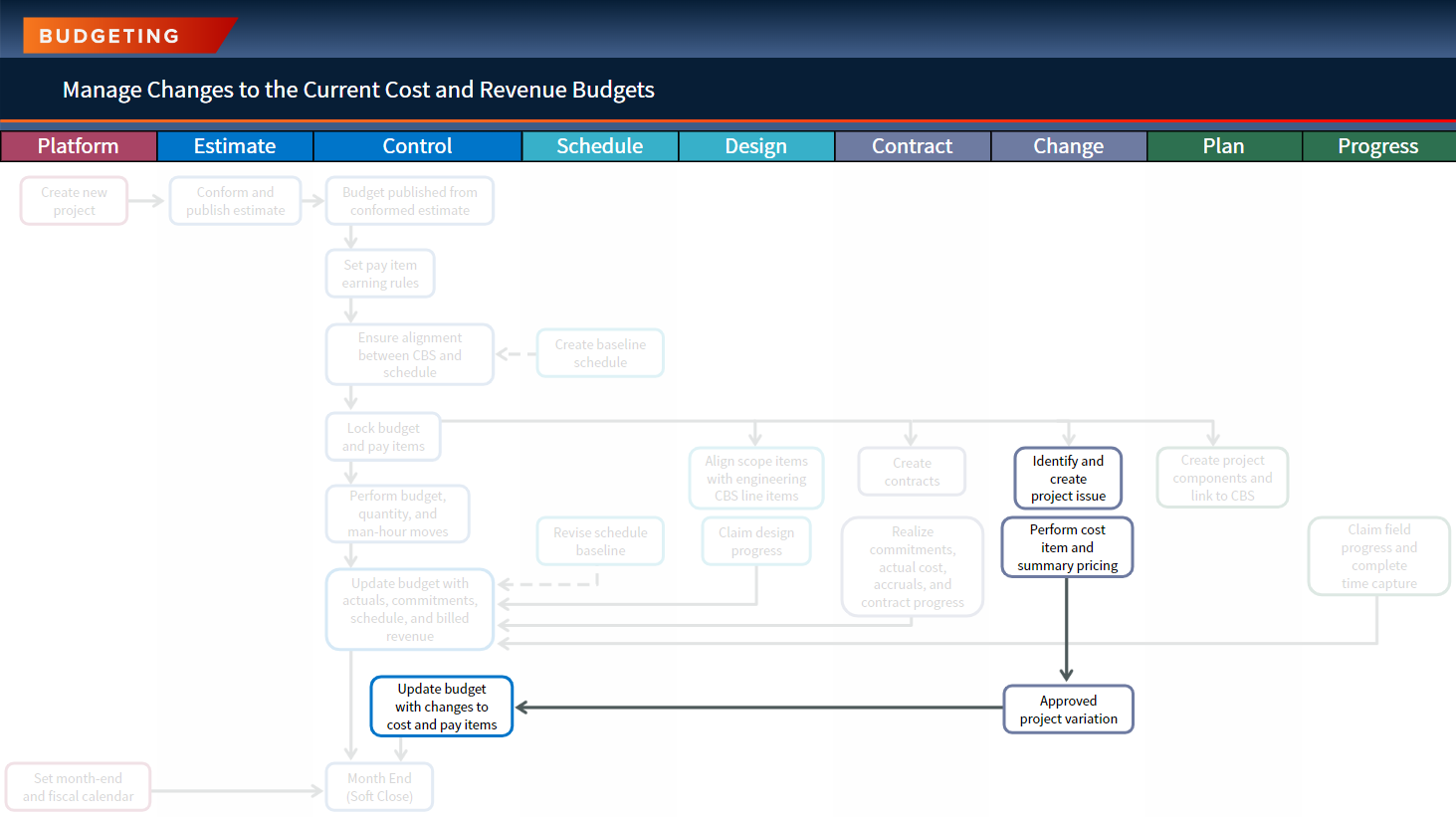The image size is (1456, 817).
Task: Select the faded Create contracts box
Action: 912,472
